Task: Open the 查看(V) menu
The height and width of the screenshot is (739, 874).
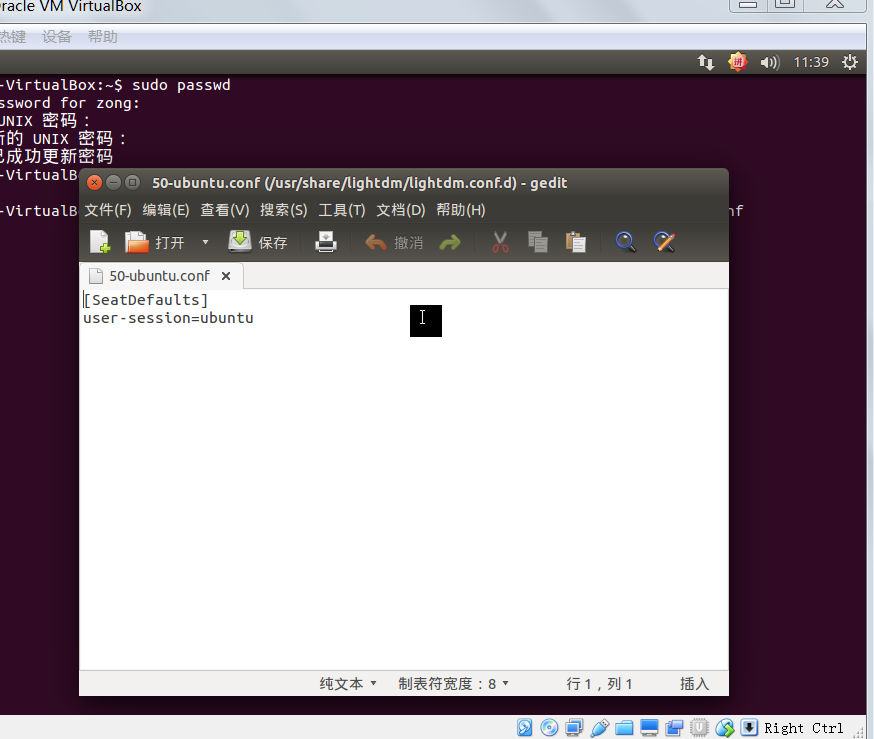Action: [225, 210]
